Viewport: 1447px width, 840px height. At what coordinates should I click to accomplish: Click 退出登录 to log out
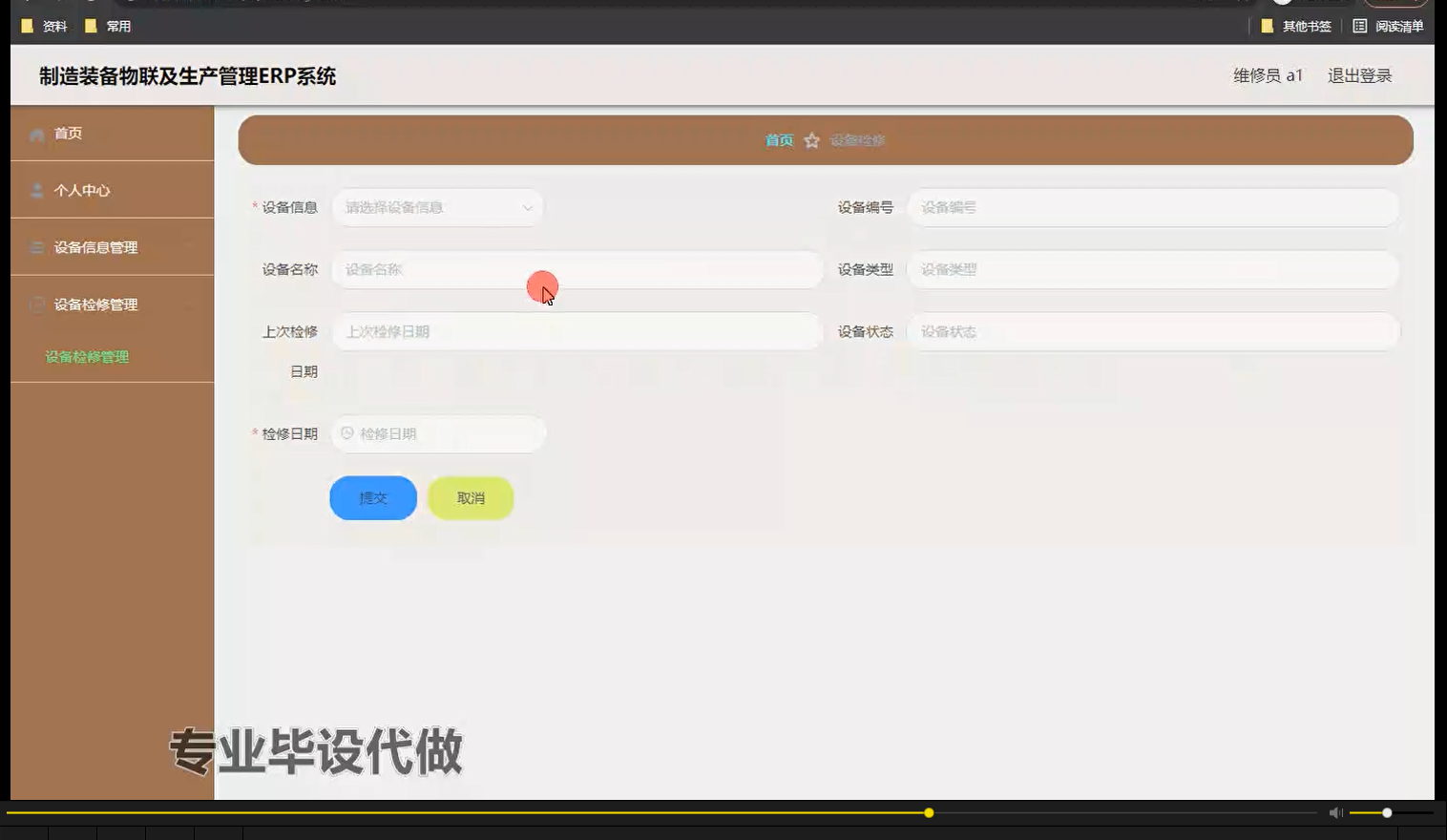coord(1358,74)
